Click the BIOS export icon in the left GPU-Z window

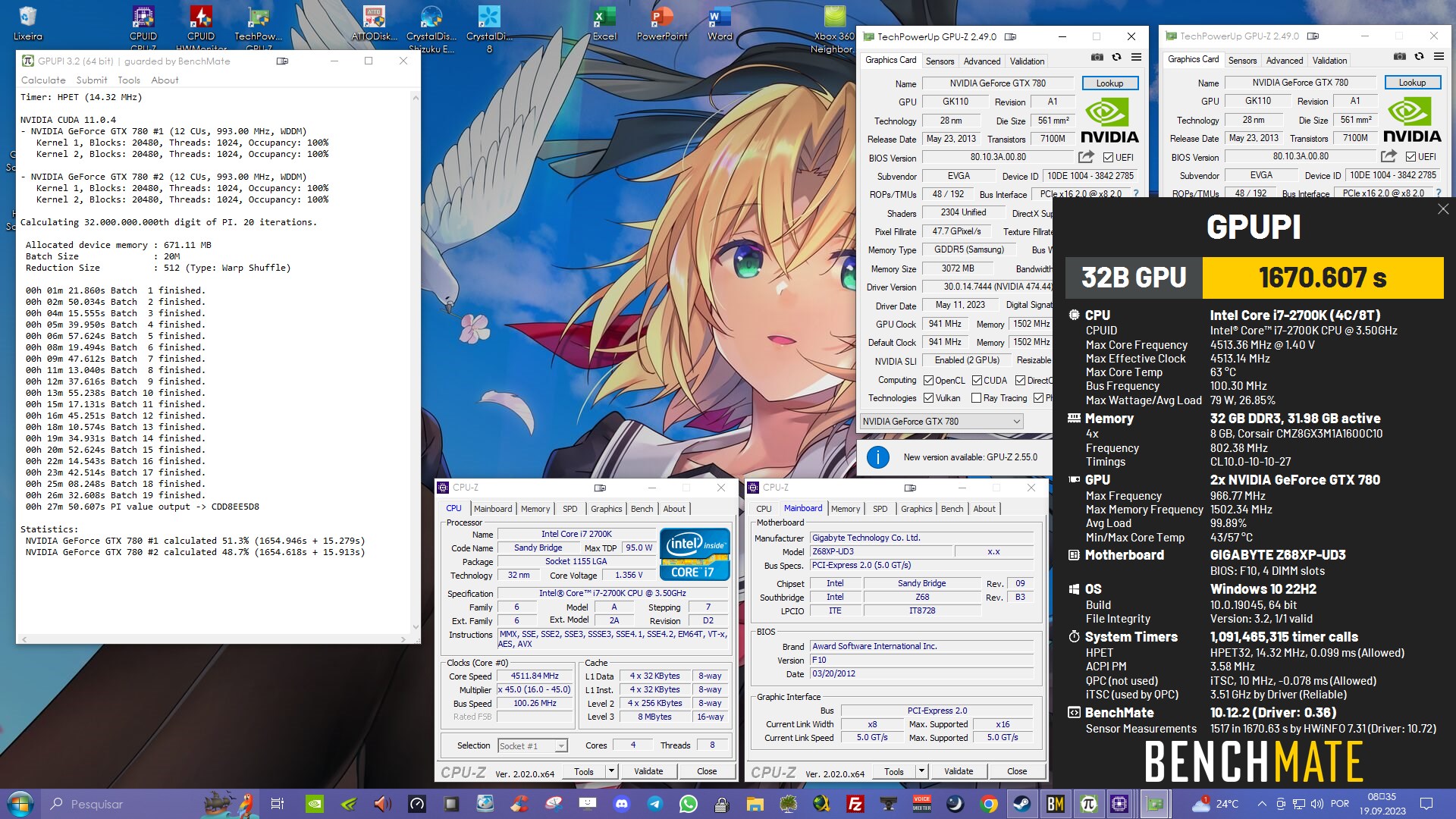click(1086, 157)
